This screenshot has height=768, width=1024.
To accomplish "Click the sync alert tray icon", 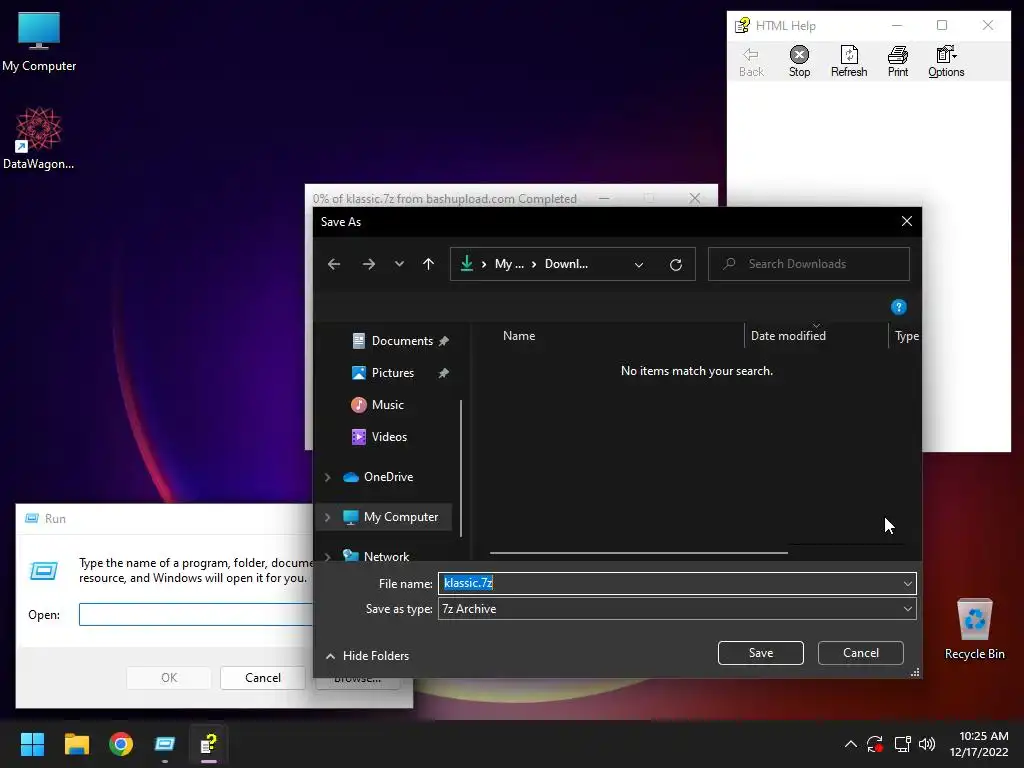I will (x=875, y=744).
